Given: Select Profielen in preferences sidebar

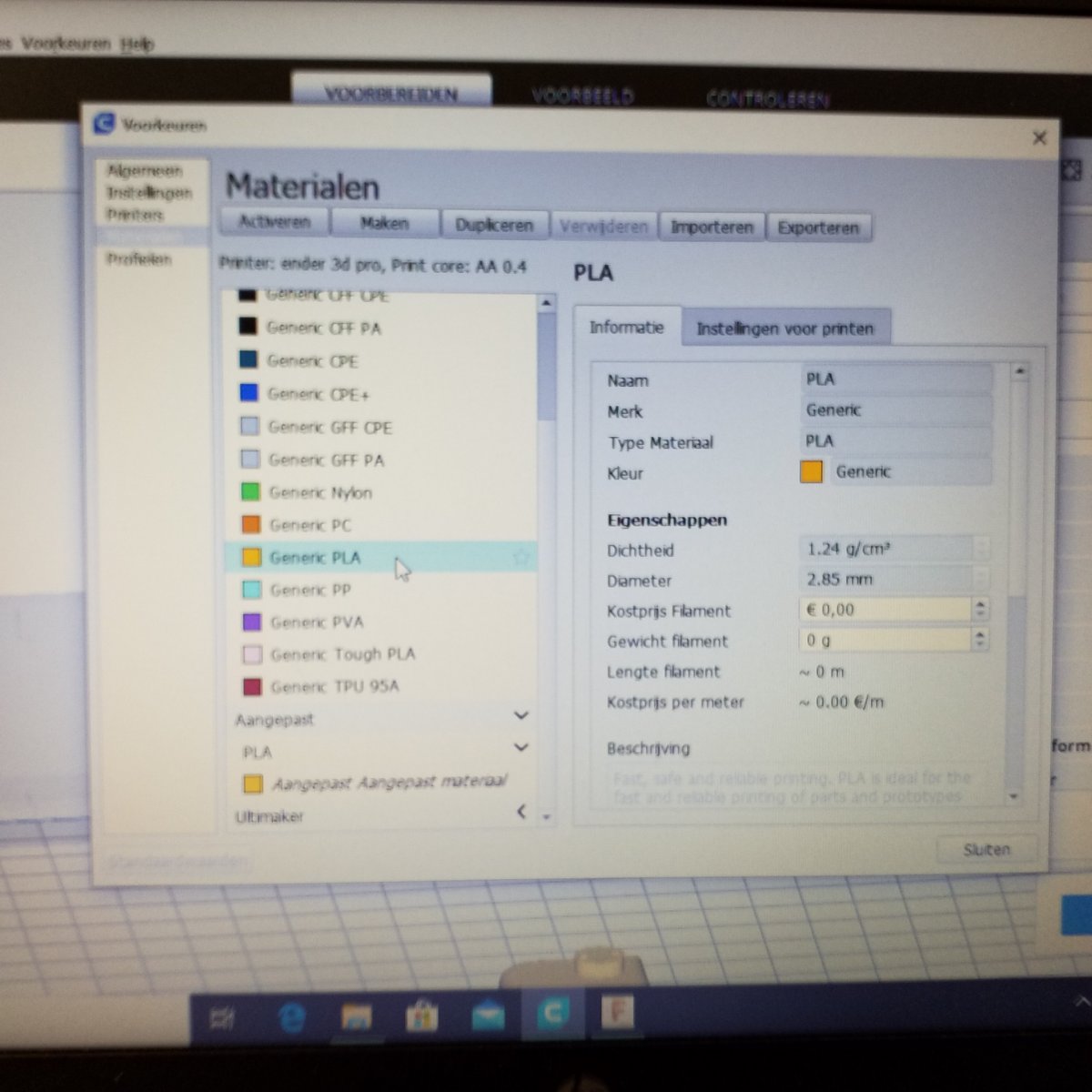Looking at the screenshot, I should pyautogui.click(x=138, y=259).
